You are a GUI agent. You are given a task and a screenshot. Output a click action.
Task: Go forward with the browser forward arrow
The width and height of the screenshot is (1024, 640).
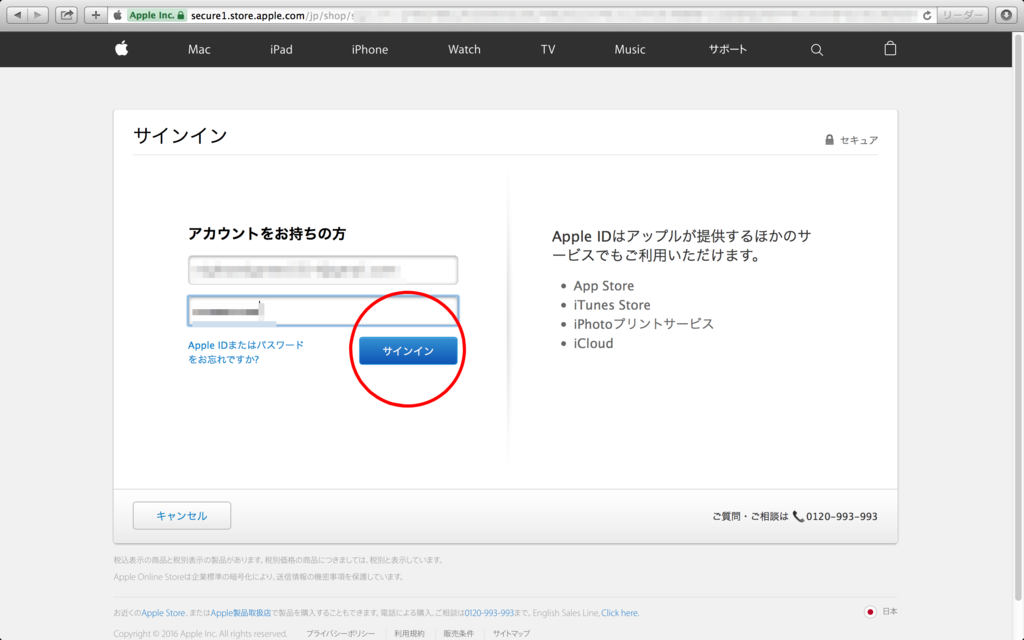[38, 15]
